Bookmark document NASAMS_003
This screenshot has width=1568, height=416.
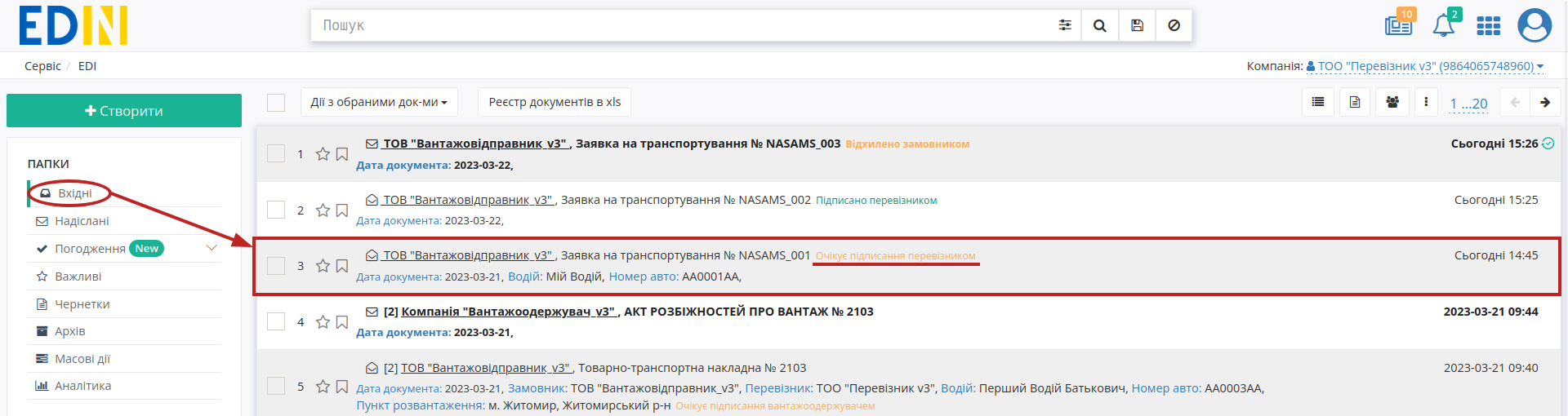(342, 154)
